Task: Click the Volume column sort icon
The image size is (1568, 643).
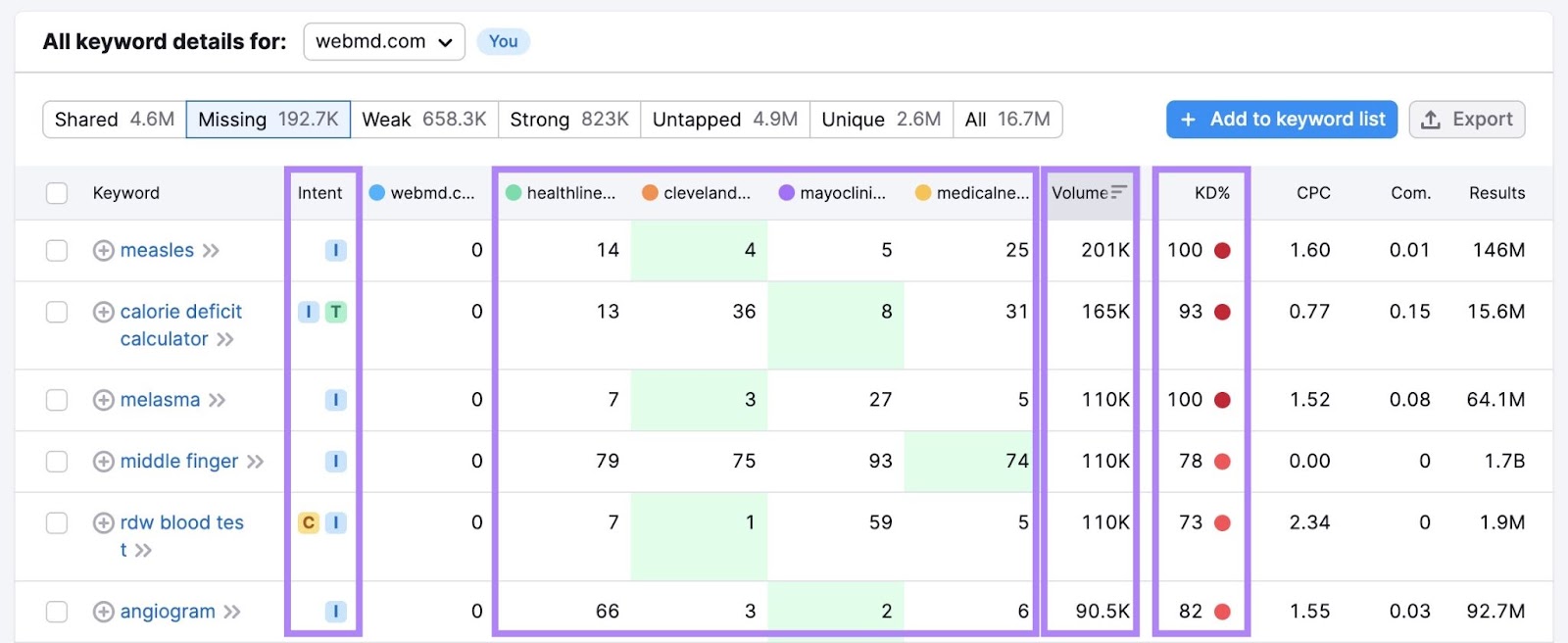Action: pos(1118,192)
